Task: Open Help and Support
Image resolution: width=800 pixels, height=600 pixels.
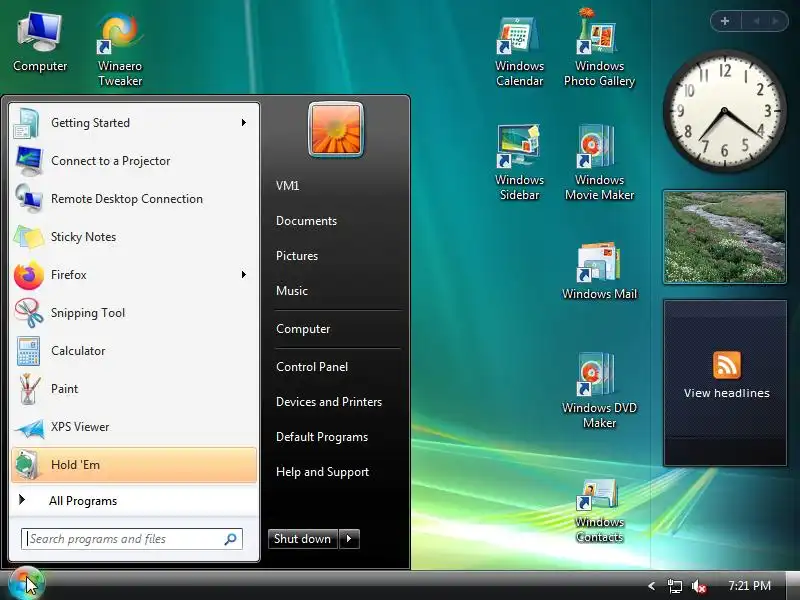Action: click(x=322, y=472)
